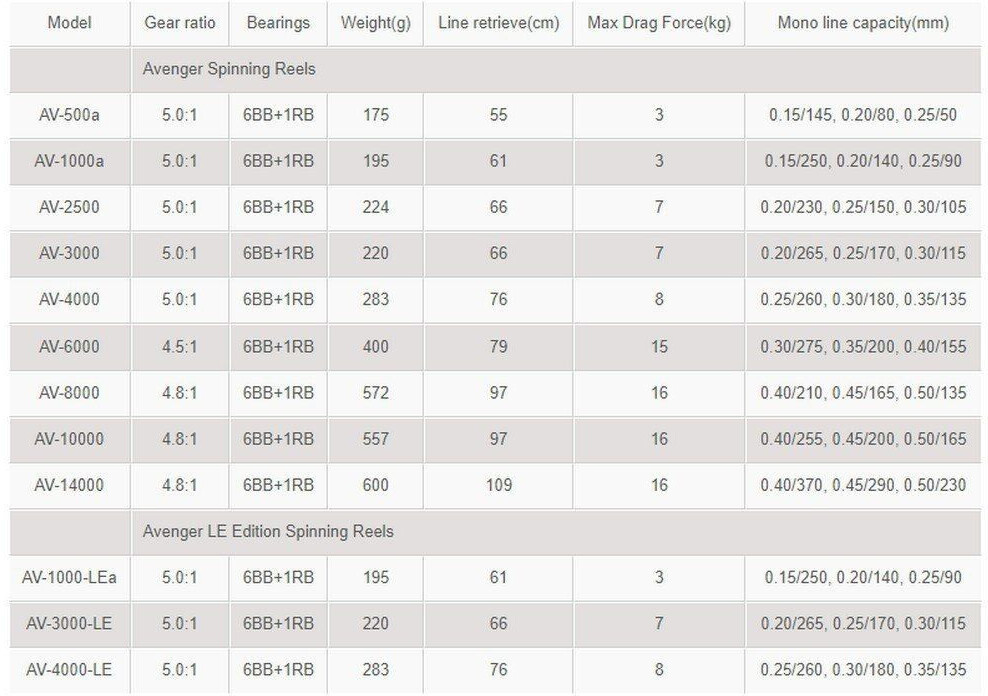Click the 4.5:1 gear ratio cell
This screenshot has height=696, width=988.
179,346
